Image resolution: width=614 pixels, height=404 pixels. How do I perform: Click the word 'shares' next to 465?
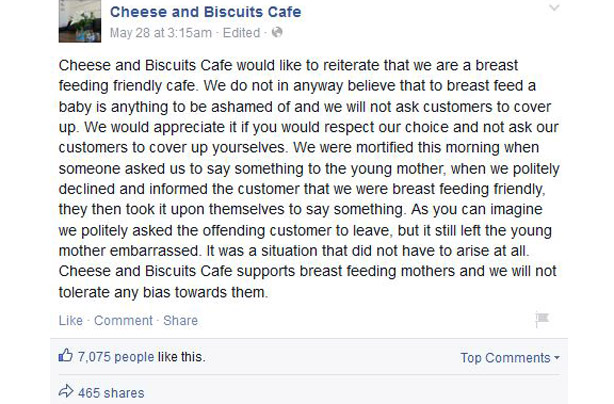coord(124,393)
